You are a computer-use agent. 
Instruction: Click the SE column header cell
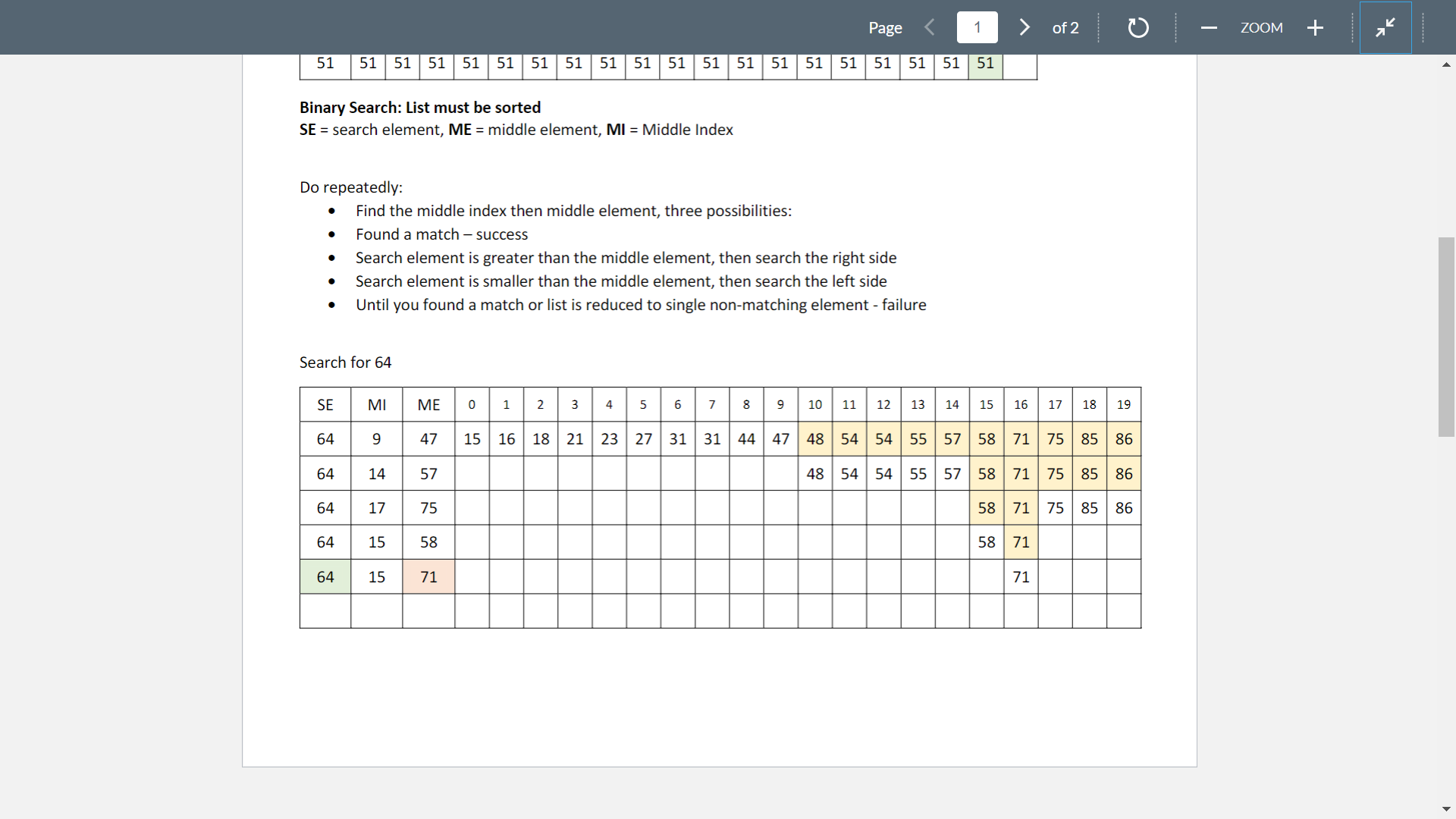(325, 405)
